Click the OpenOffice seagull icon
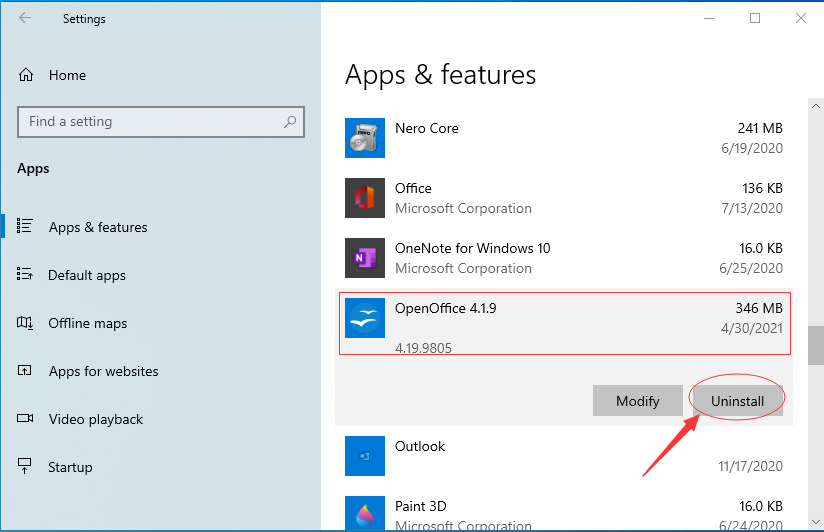The image size is (824, 532). 365,318
